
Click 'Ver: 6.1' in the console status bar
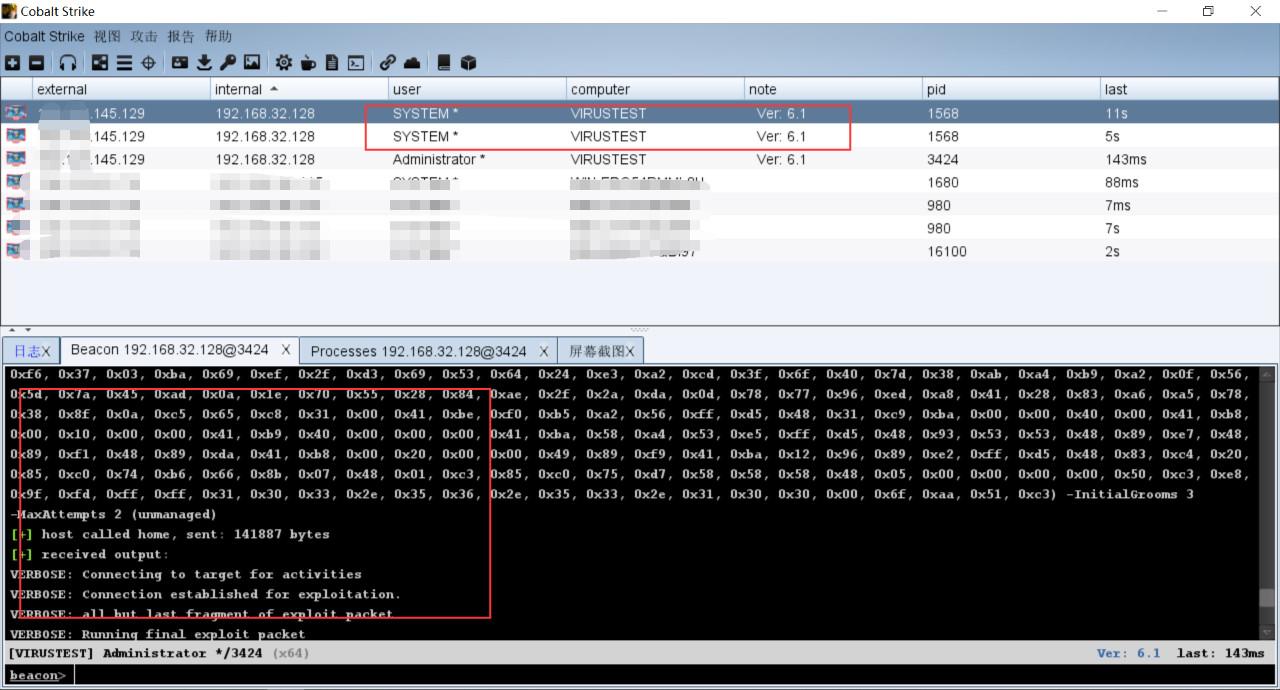1128,653
